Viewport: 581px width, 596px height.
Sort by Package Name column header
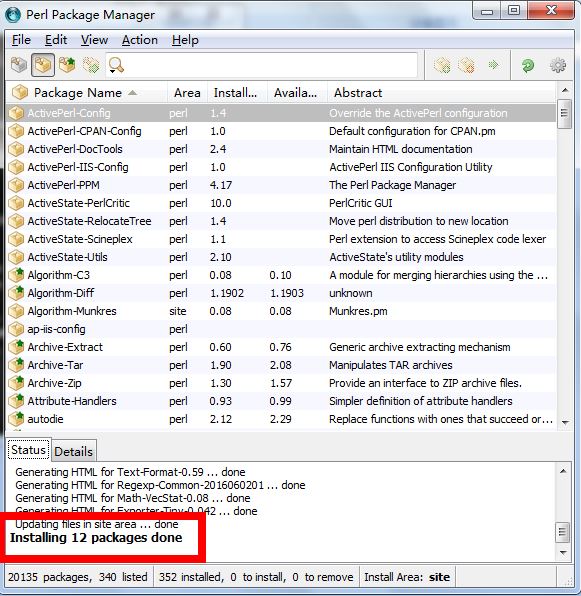pyautogui.click(x=87, y=93)
